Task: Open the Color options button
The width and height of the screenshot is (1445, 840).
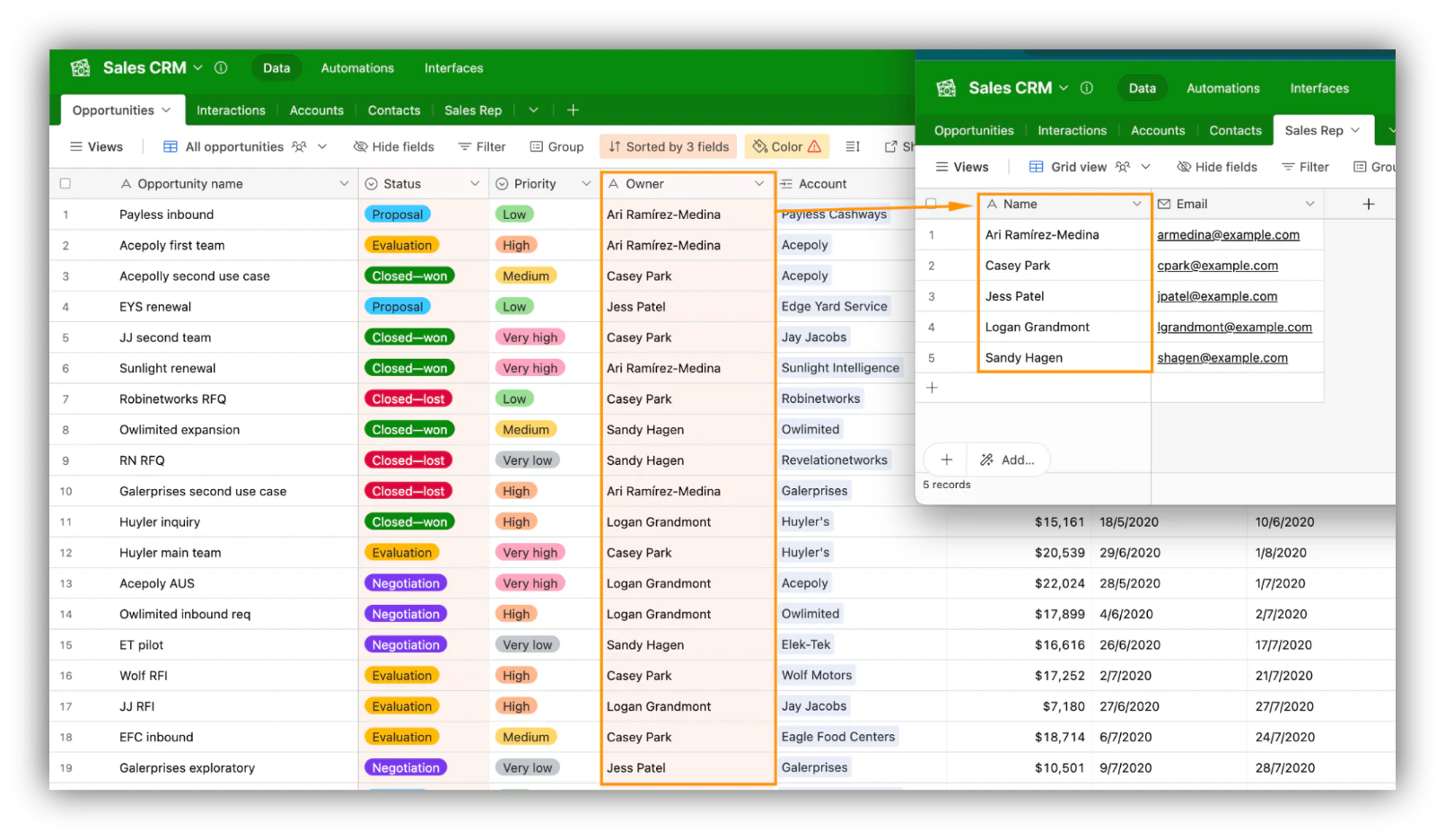Action: click(x=786, y=147)
